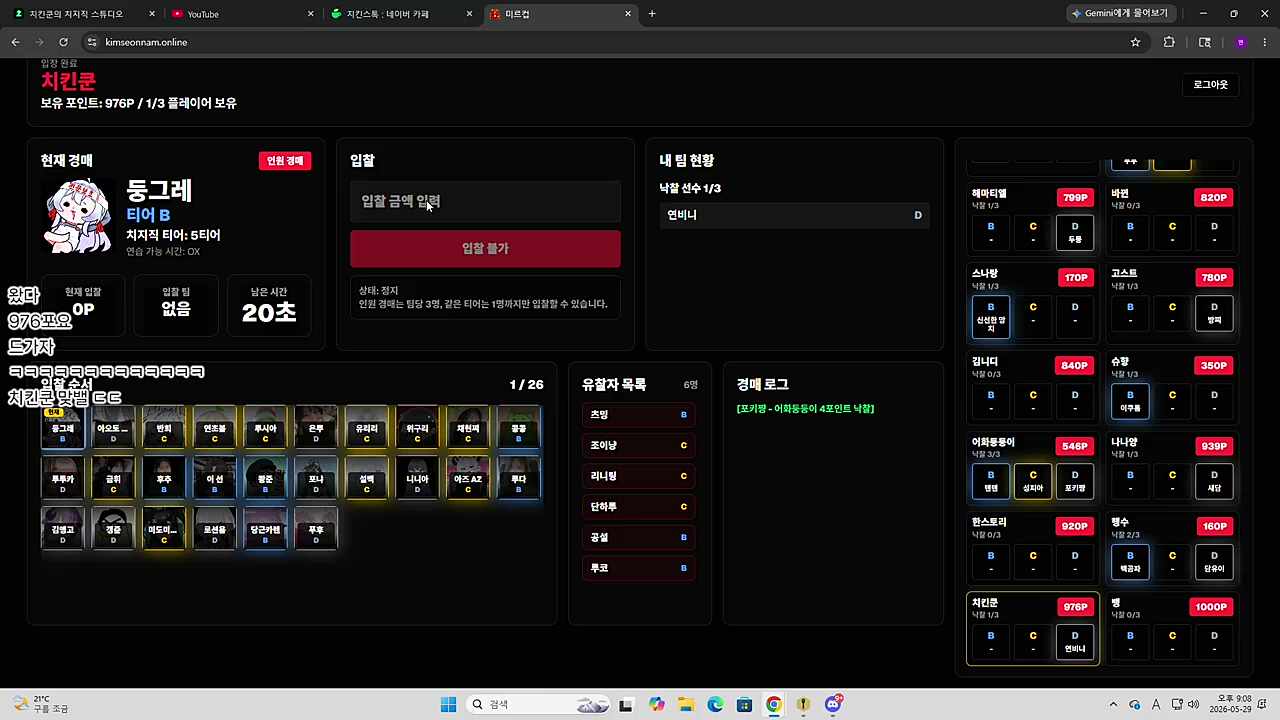
Task: Select the 루루카 player card
Action: click(x=63, y=478)
